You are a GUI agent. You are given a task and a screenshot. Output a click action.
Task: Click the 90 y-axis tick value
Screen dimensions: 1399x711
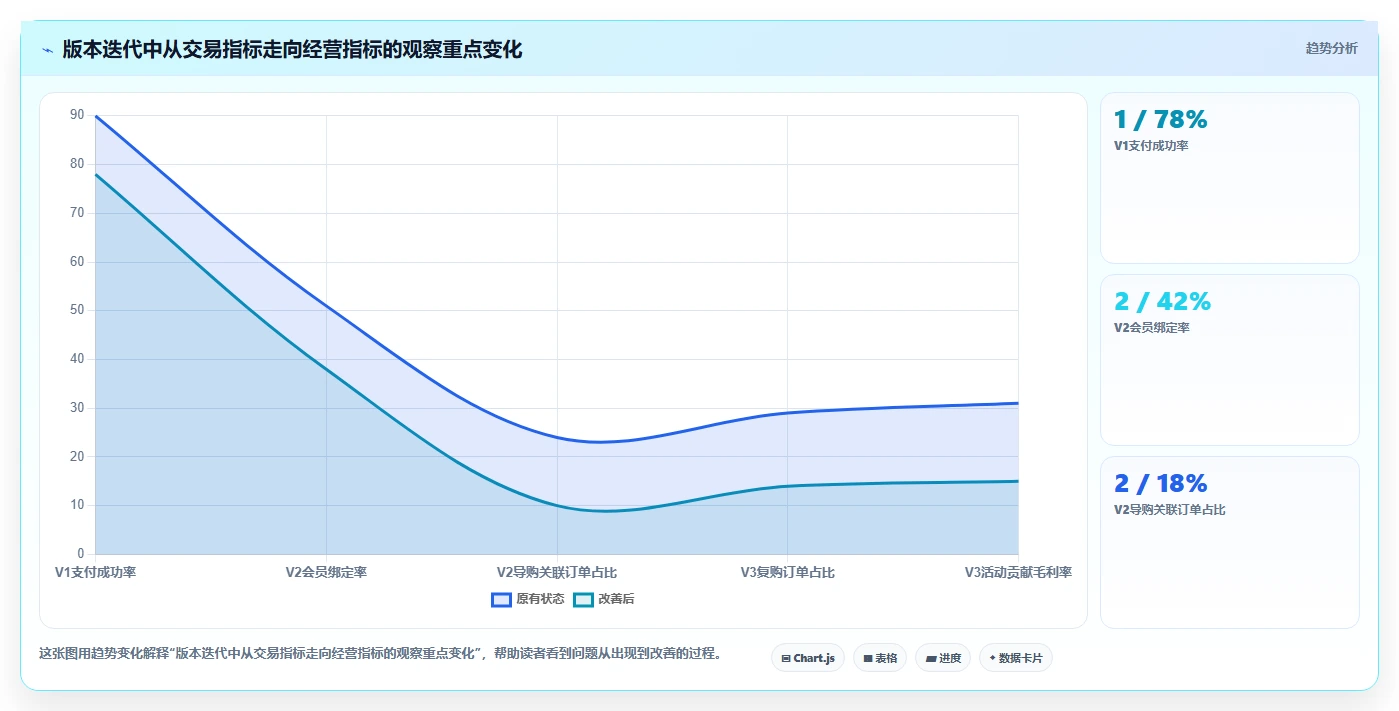click(77, 116)
